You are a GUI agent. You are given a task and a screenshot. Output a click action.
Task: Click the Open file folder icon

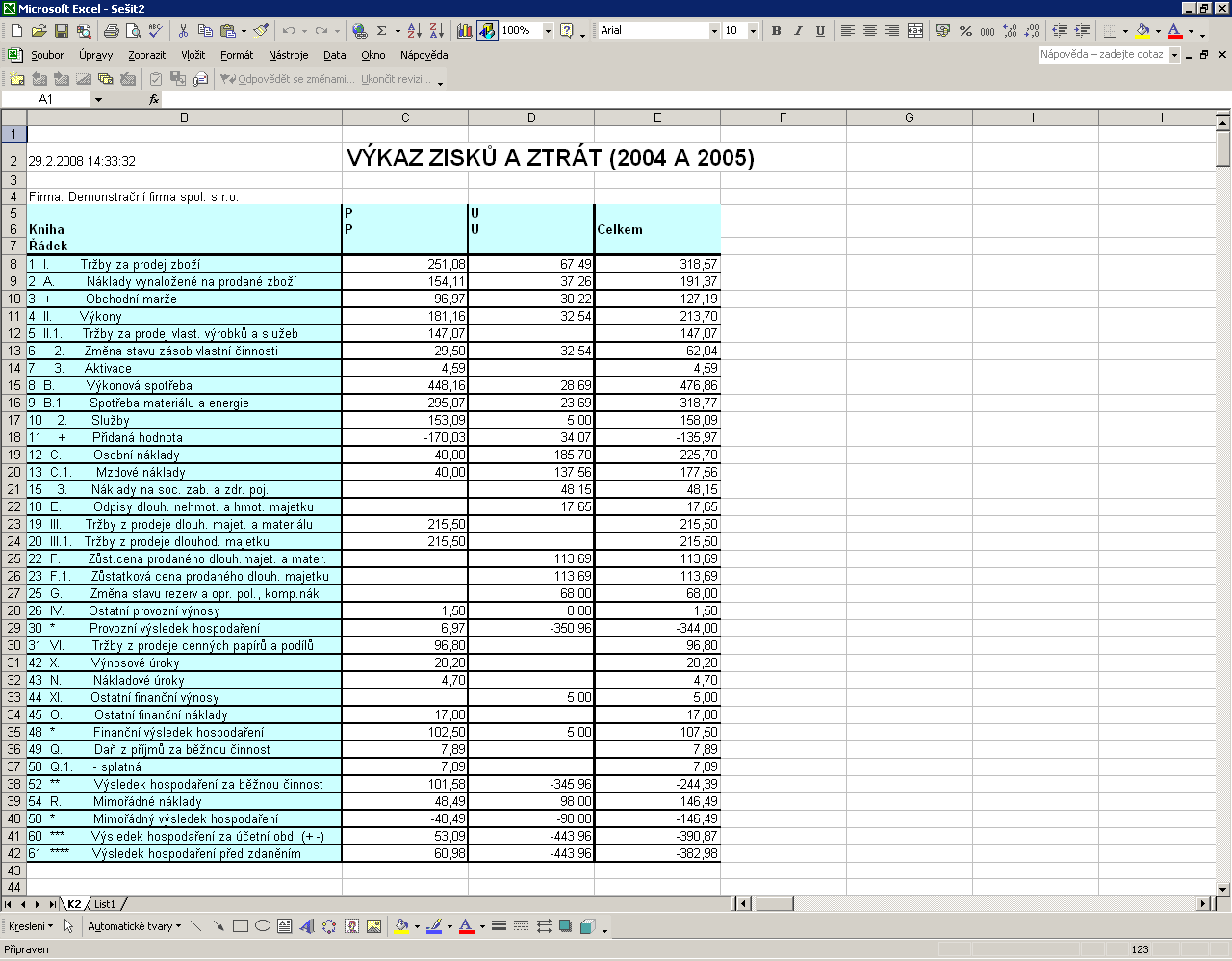[38, 31]
